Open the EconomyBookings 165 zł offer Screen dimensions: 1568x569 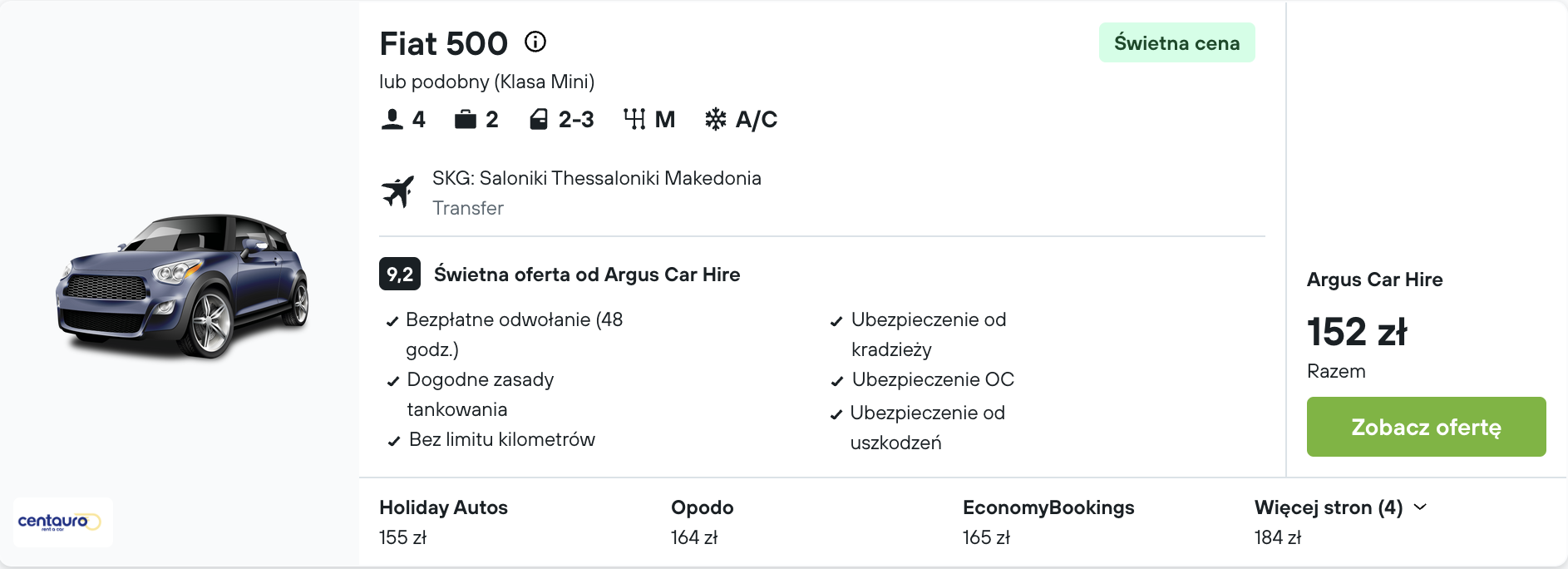coord(1048,522)
